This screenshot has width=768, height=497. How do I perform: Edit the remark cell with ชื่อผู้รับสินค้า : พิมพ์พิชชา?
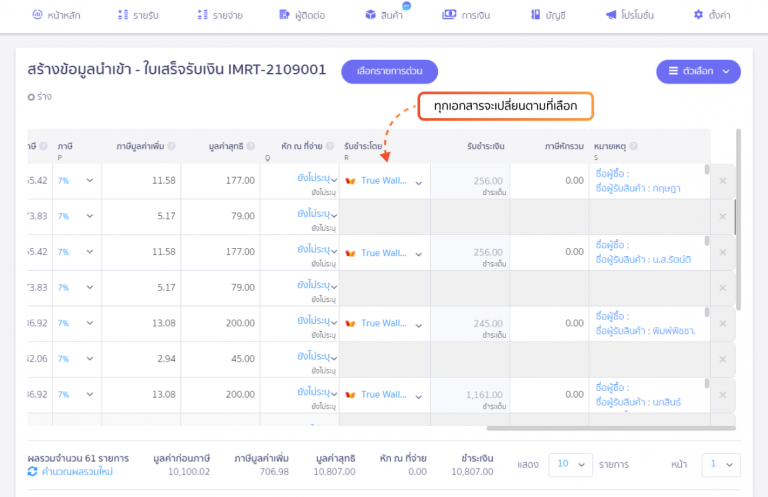click(648, 324)
